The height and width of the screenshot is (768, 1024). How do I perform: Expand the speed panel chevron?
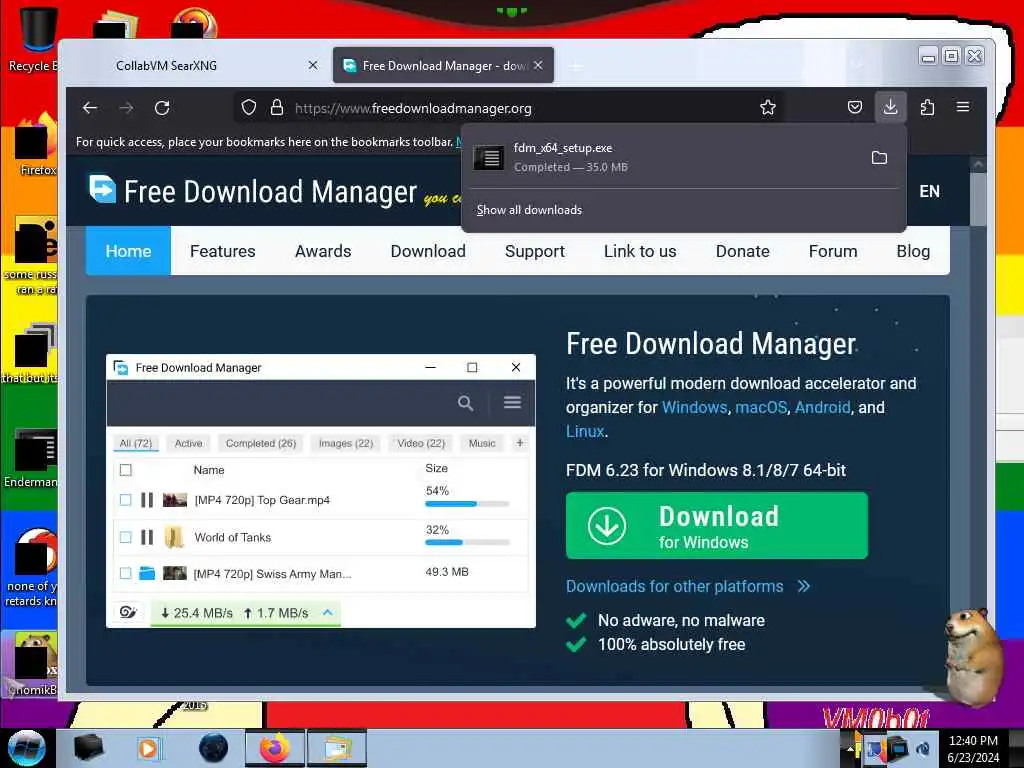coord(328,613)
